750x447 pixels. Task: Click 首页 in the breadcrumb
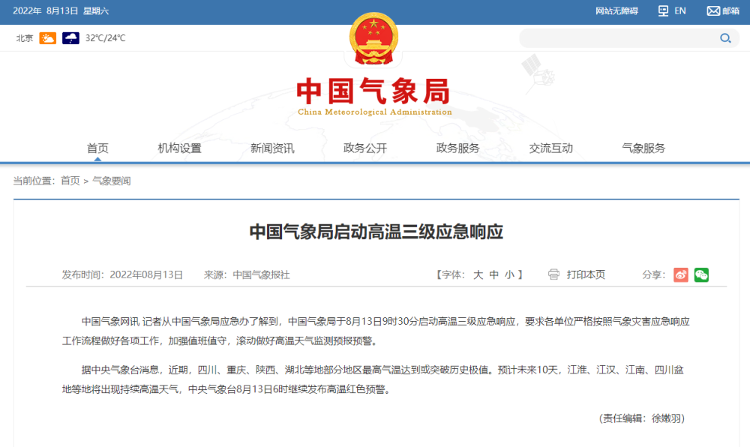(70, 181)
